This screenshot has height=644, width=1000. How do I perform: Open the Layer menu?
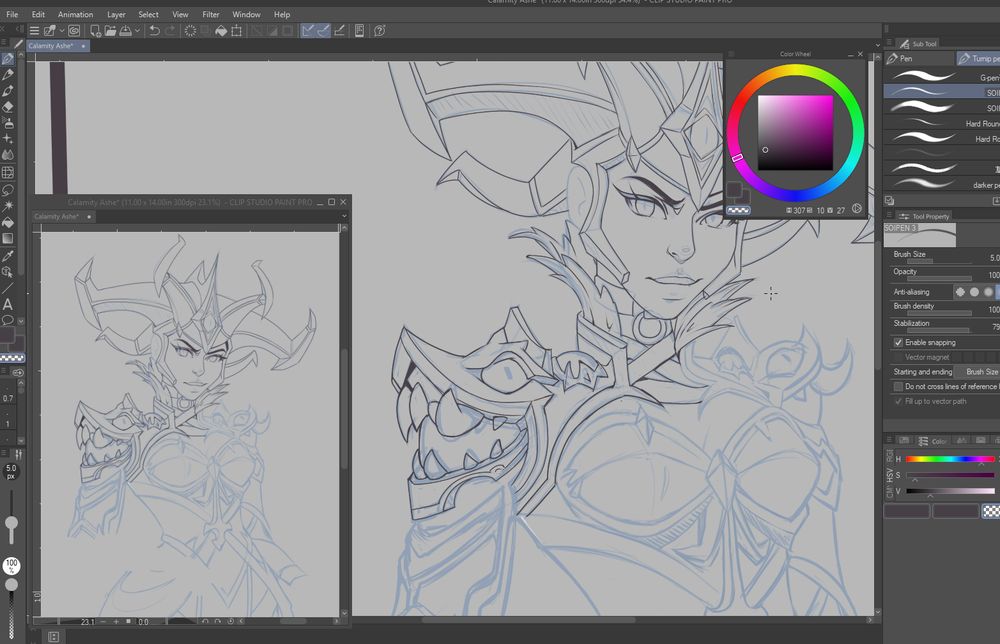pos(116,14)
